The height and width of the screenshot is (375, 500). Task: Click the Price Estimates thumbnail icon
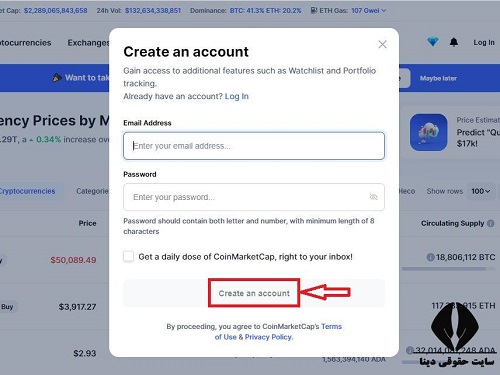click(429, 132)
